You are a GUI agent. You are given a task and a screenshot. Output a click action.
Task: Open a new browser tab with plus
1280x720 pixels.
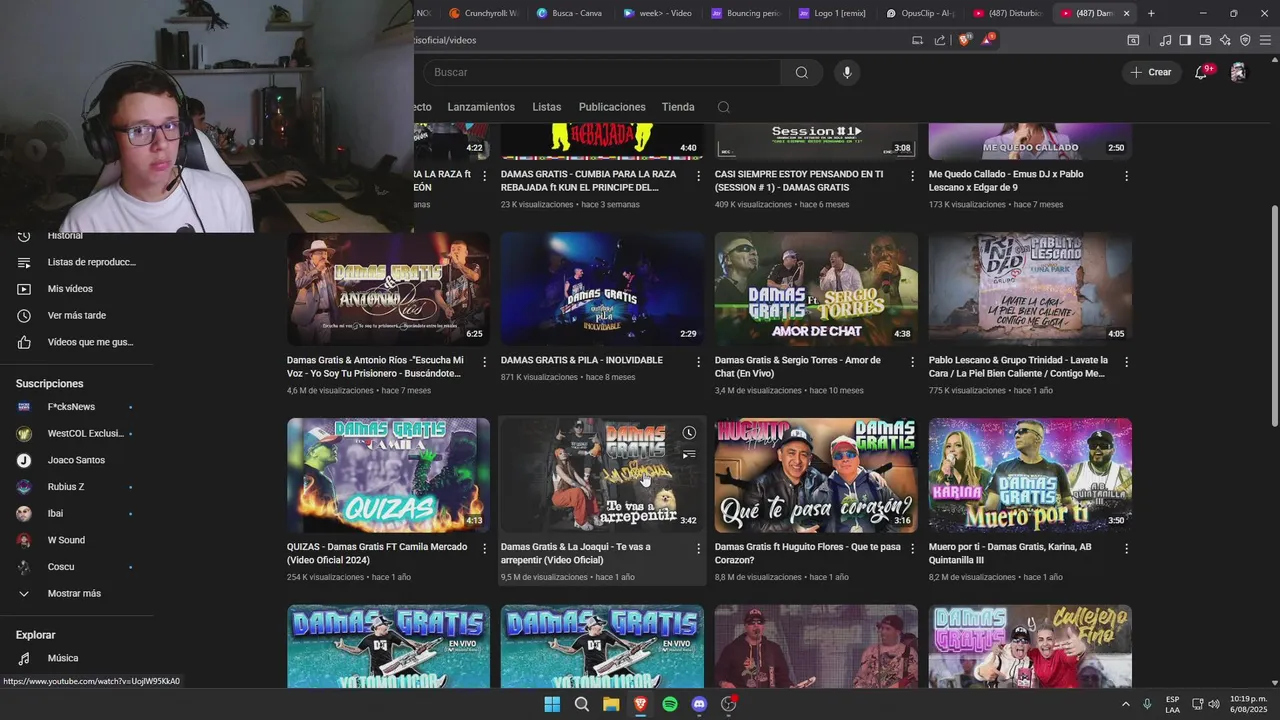click(1151, 13)
